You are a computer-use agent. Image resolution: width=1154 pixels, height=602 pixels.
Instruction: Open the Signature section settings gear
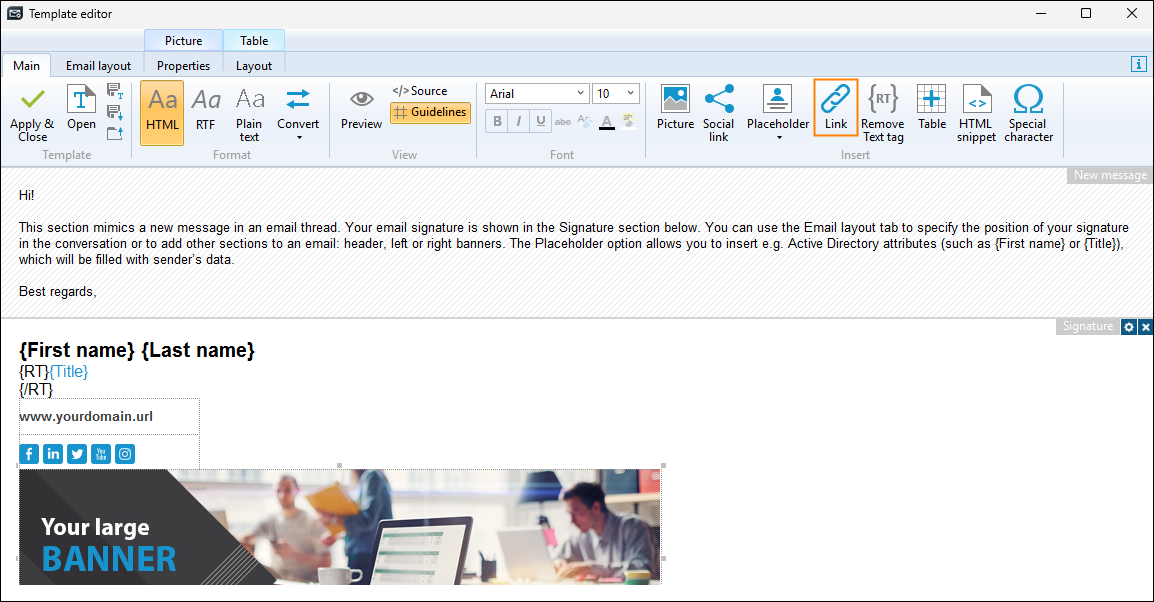pos(1129,327)
